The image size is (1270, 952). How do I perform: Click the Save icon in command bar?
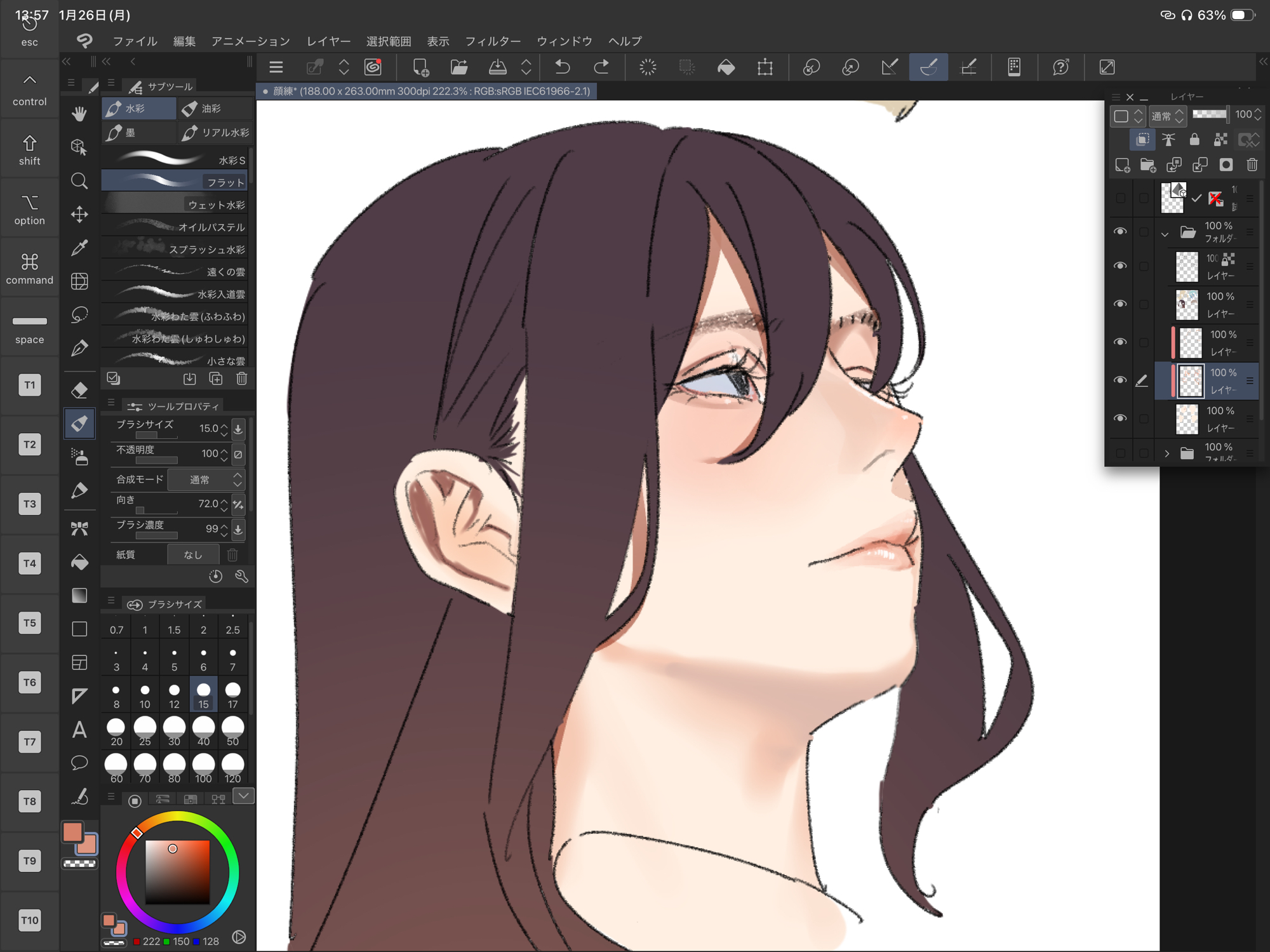(497, 67)
